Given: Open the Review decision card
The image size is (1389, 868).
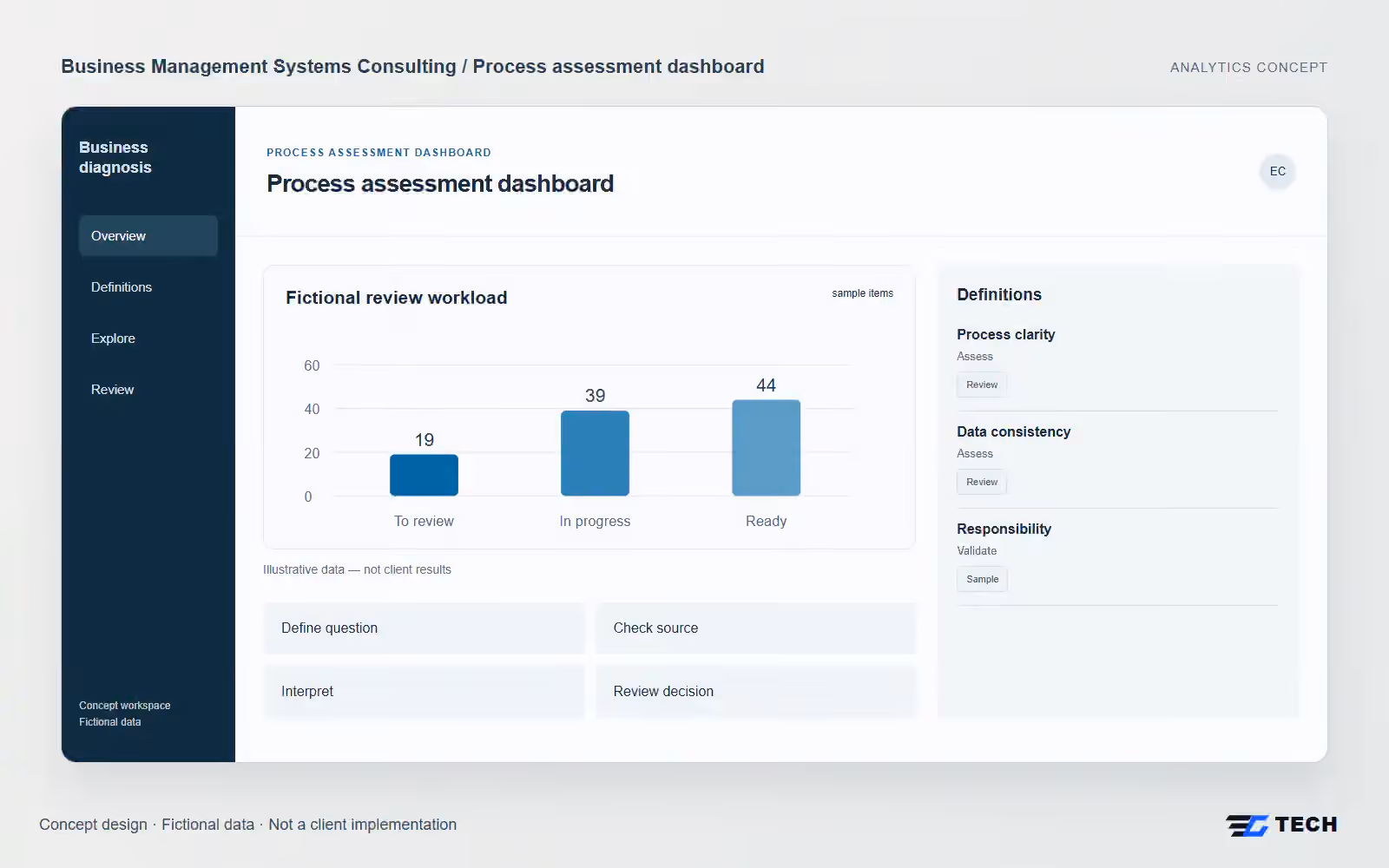Looking at the screenshot, I should coord(756,692).
